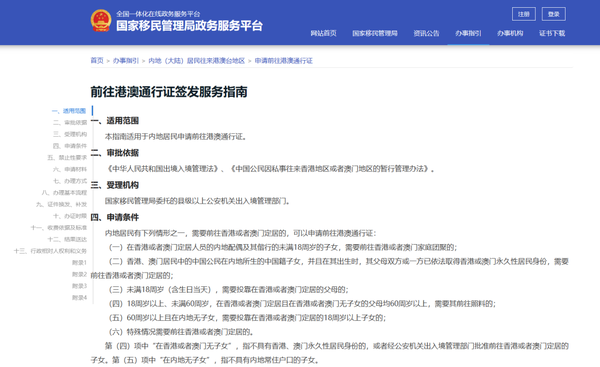Image resolution: width=600 pixels, height=367 pixels.
Task: Jump to 七、办理方式 in sidebar
Action: [x=70, y=181]
